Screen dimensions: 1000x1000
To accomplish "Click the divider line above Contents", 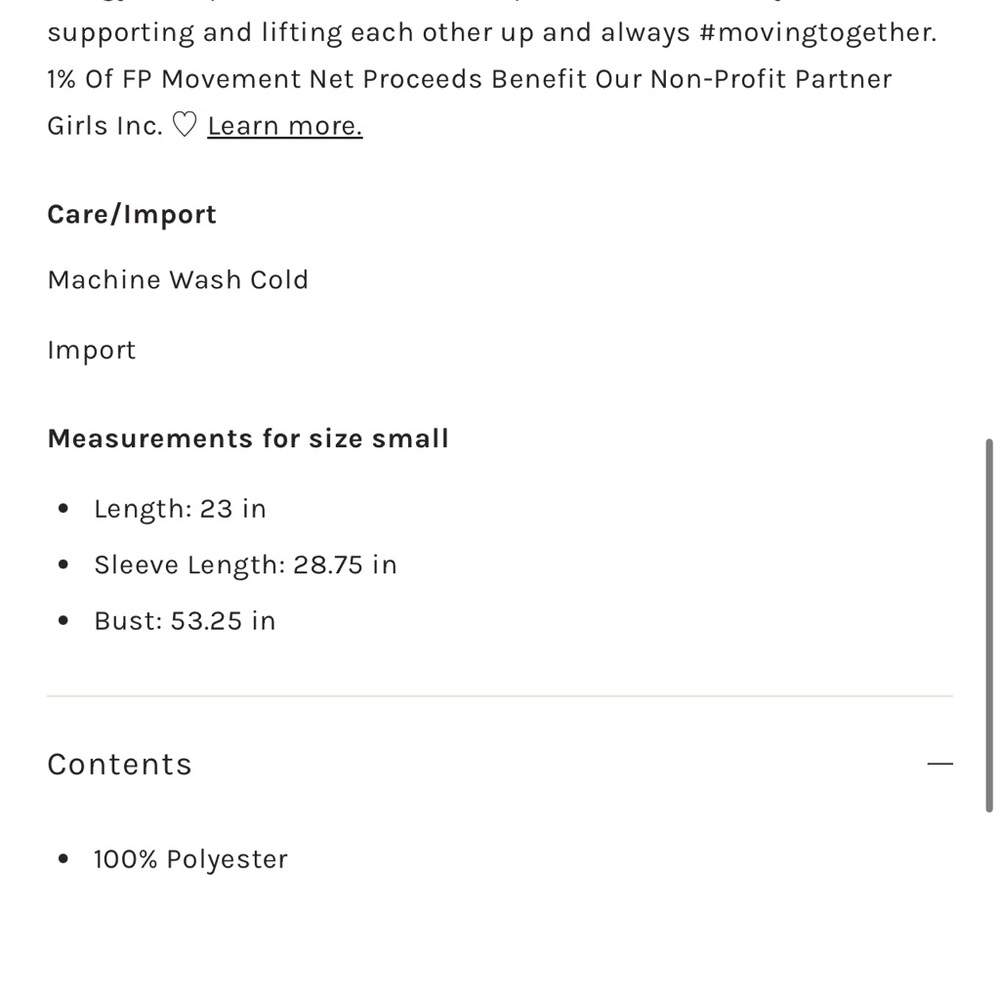I will pos(500,696).
